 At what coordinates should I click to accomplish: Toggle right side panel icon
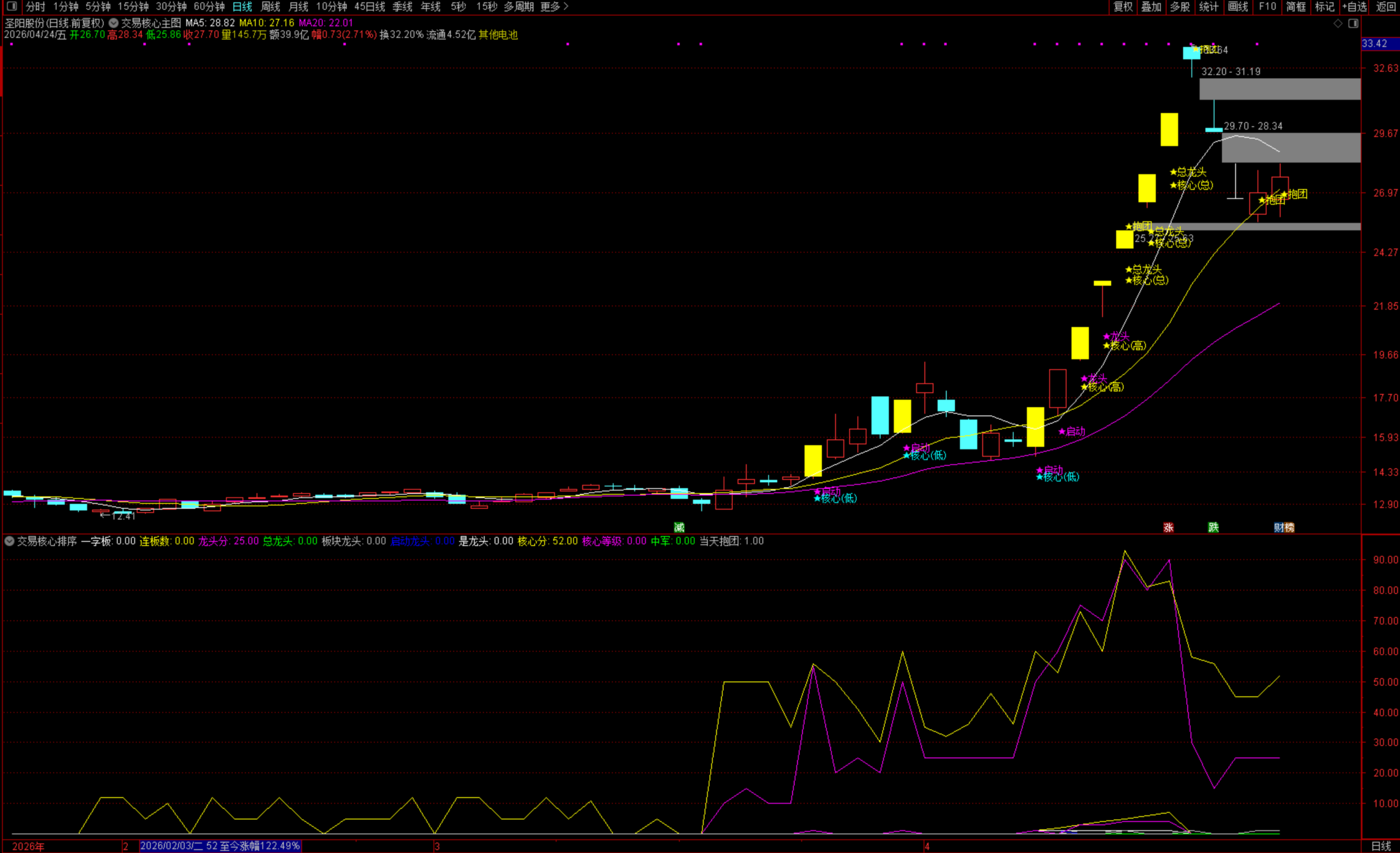pos(1354,24)
